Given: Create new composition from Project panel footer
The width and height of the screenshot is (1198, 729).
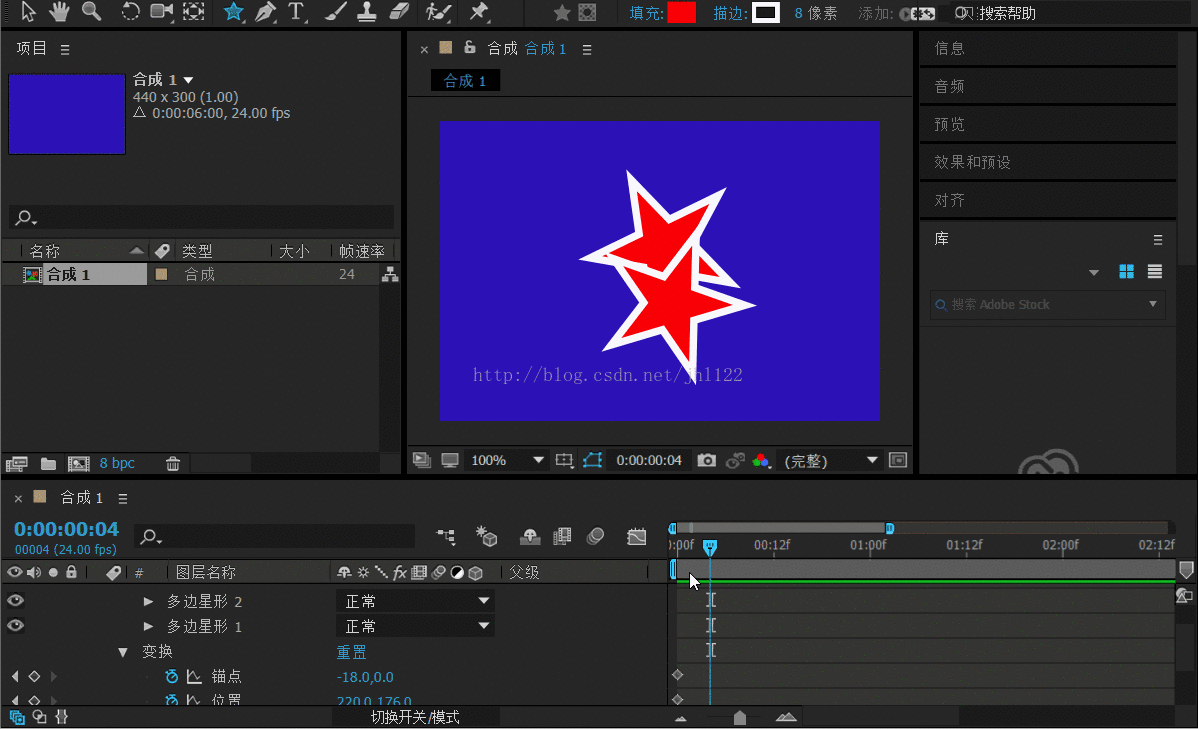Looking at the screenshot, I should click(79, 464).
